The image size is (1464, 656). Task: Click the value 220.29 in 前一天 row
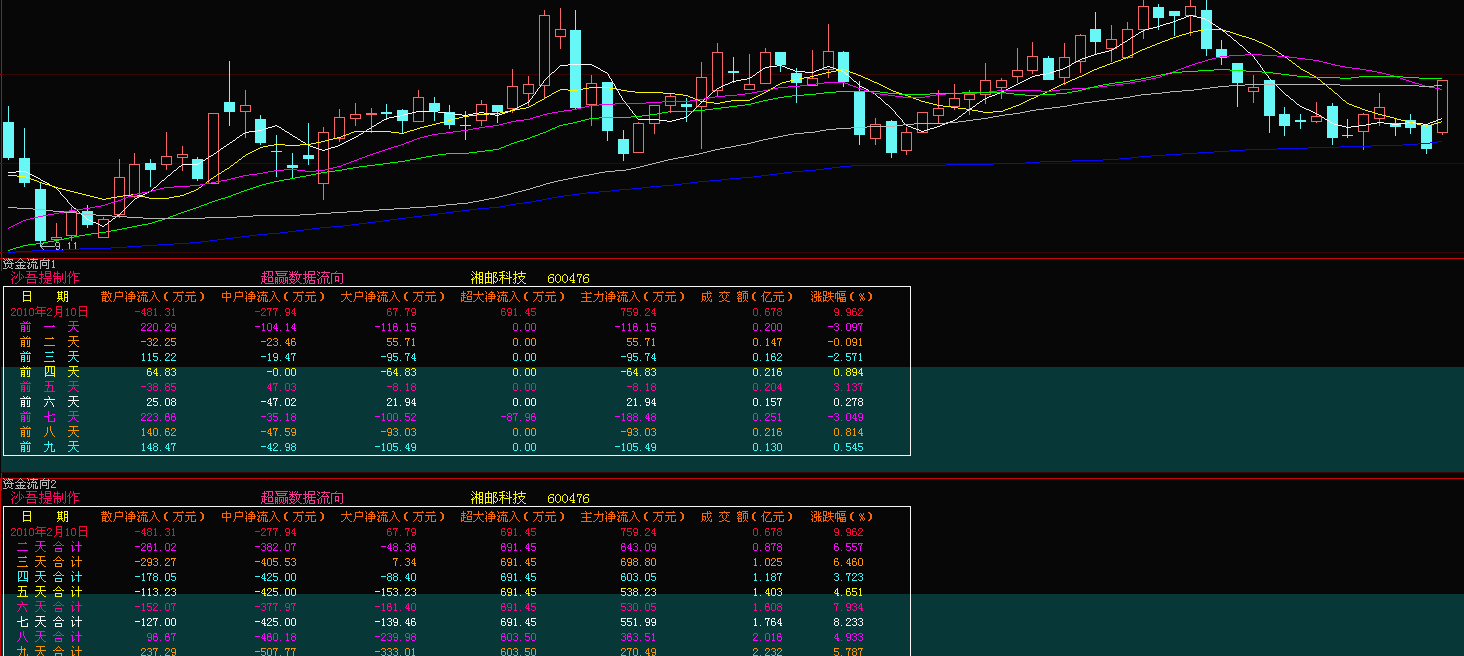coord(159,327)
